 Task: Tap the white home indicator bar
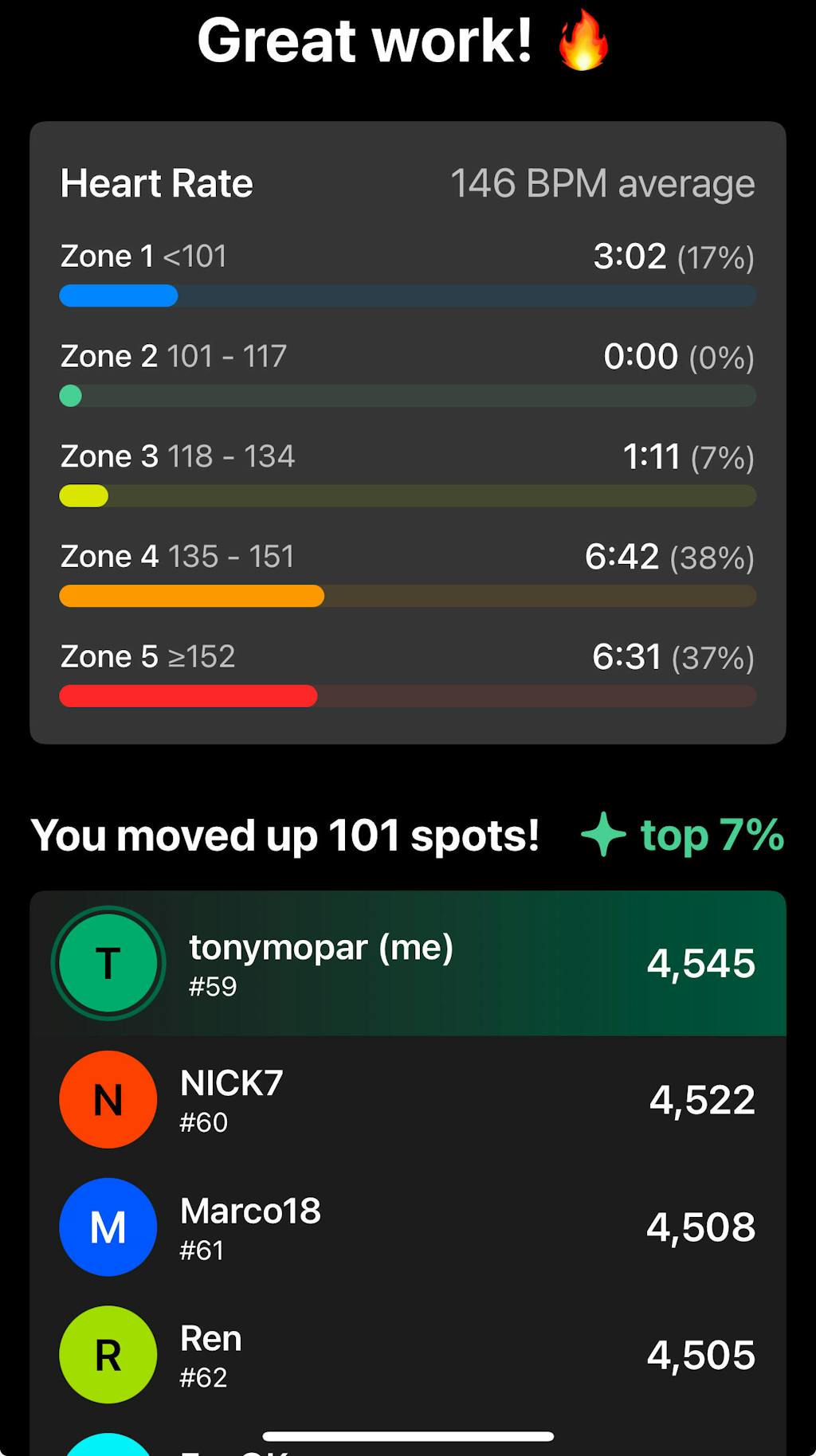[408, 1436]
